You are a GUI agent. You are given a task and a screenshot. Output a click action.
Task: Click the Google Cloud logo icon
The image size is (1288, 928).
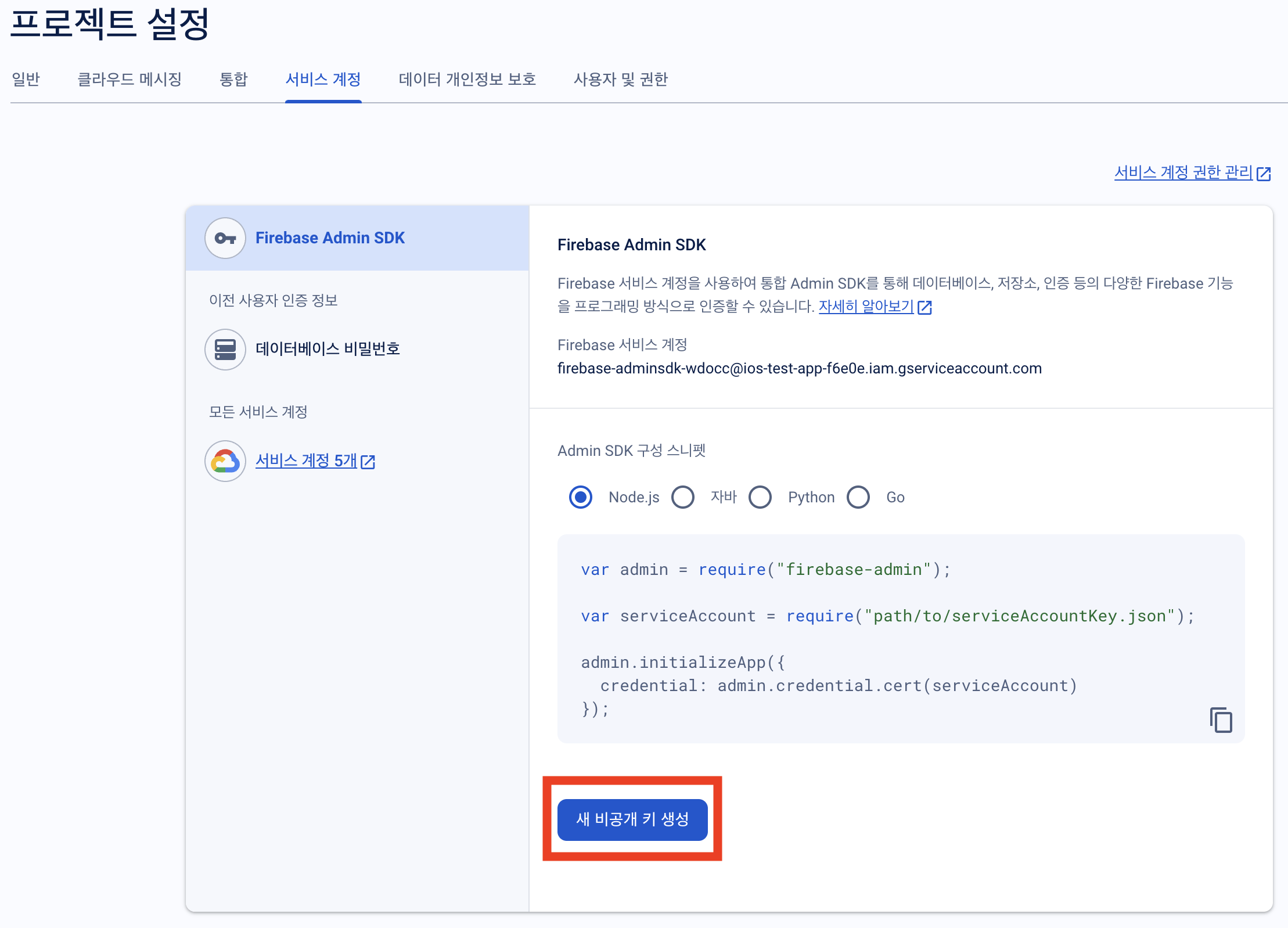(x=225, y=461)
